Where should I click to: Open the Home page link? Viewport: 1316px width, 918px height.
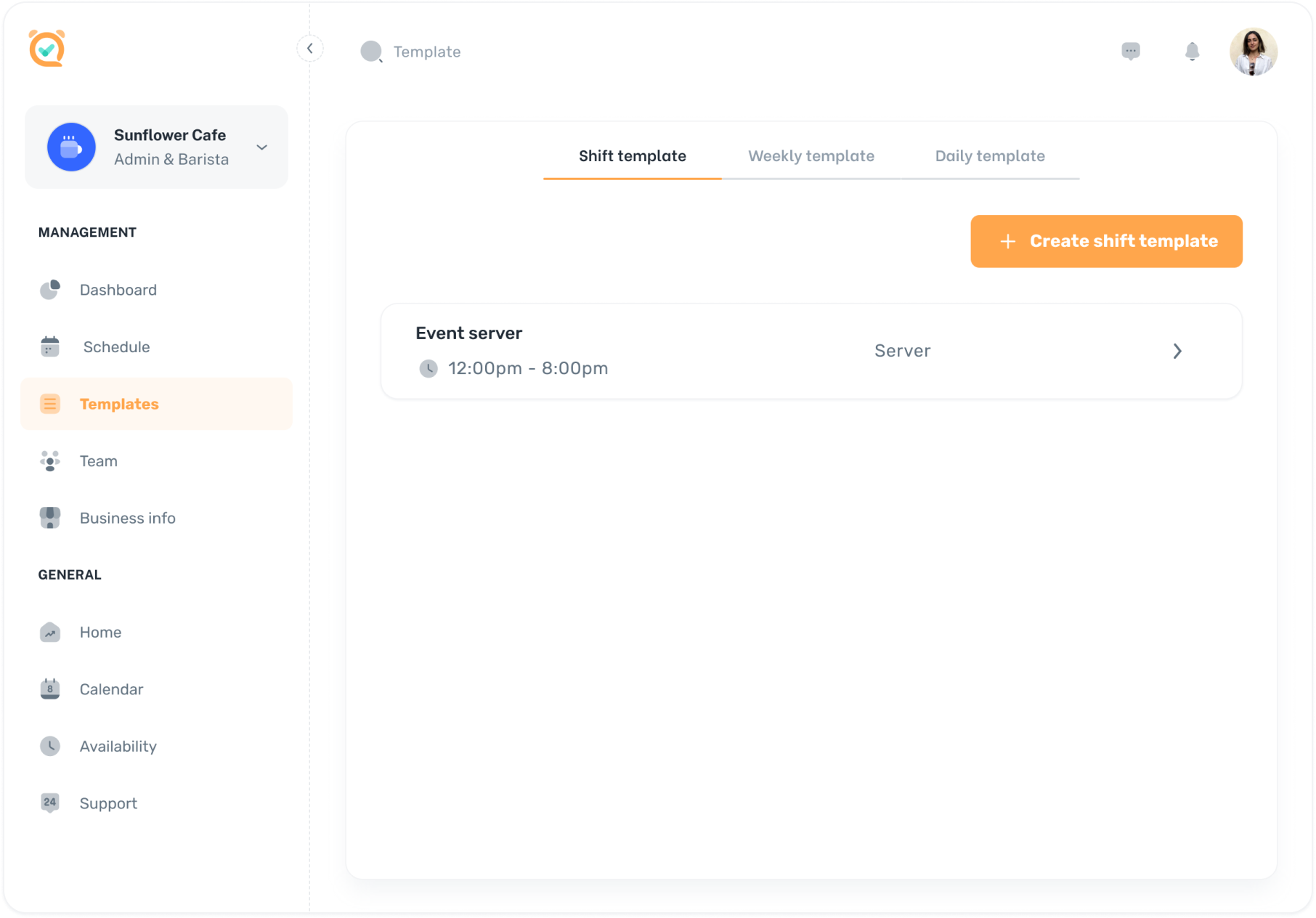100,632
